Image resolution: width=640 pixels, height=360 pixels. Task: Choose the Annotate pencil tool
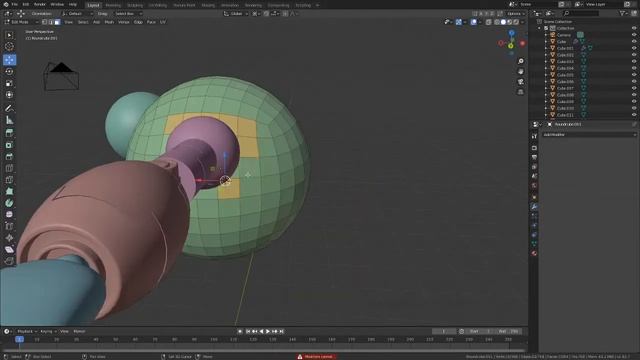[9, 108]
